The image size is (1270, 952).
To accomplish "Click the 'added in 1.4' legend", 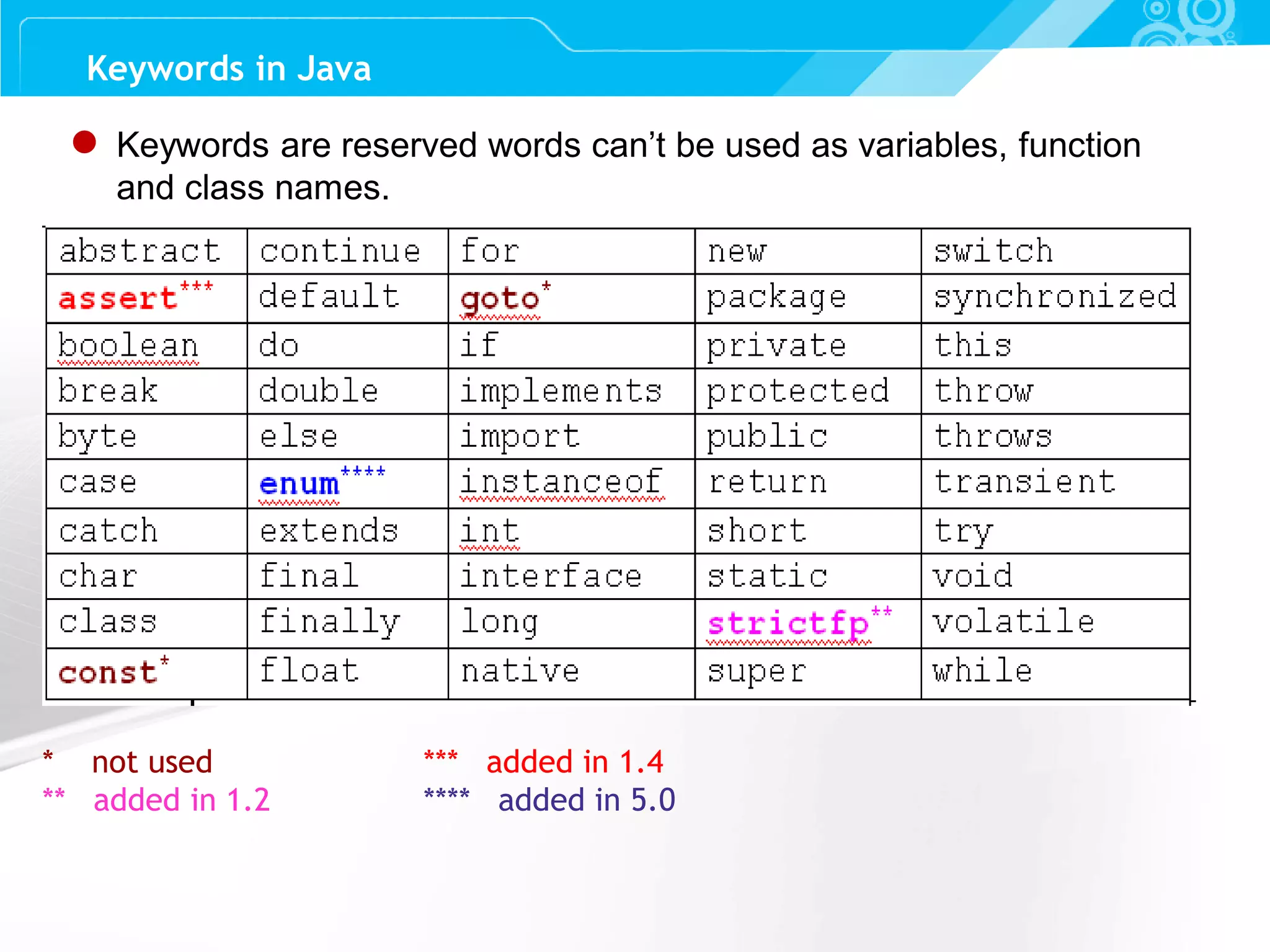I will (575, 762).
